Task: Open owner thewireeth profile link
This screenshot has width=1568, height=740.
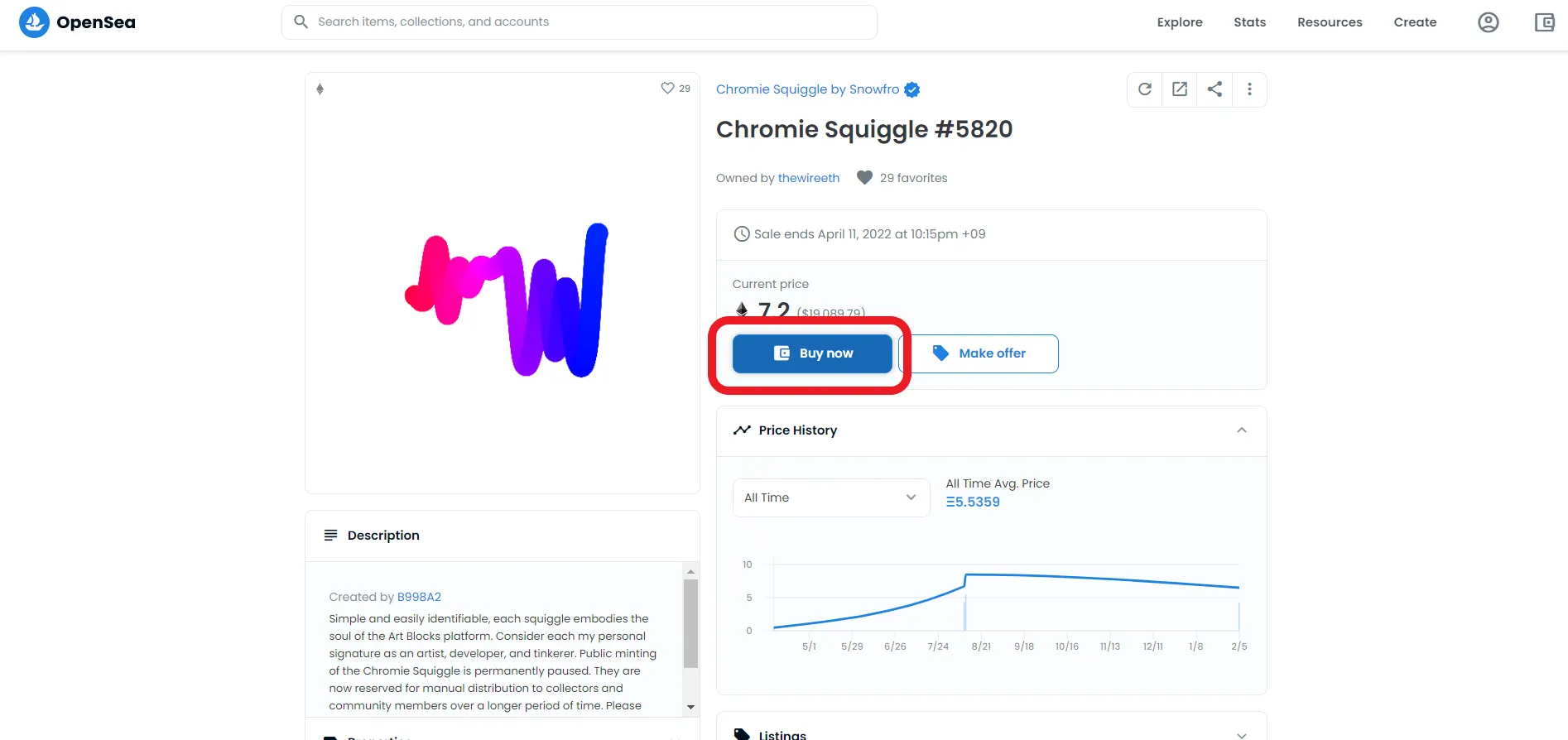Action: (808, 178)
